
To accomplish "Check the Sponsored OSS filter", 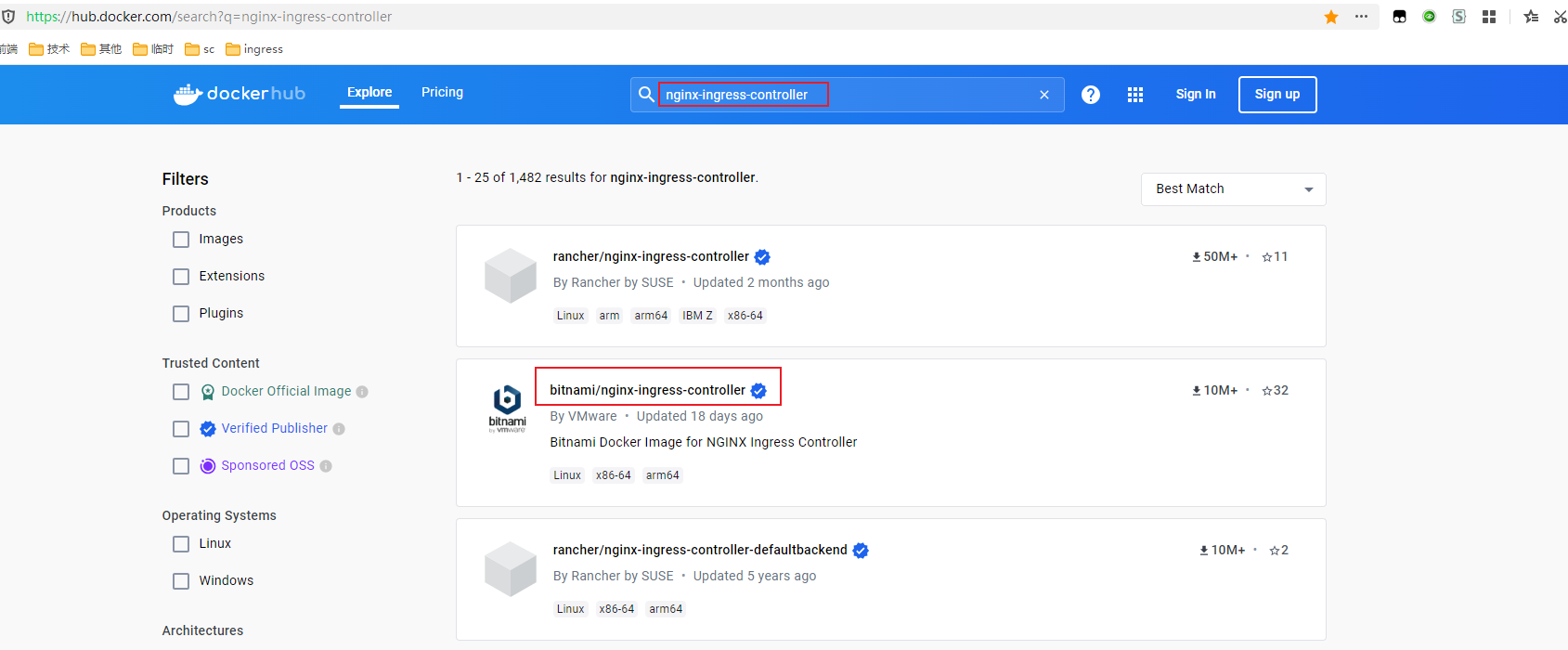I will pos(181,466).
